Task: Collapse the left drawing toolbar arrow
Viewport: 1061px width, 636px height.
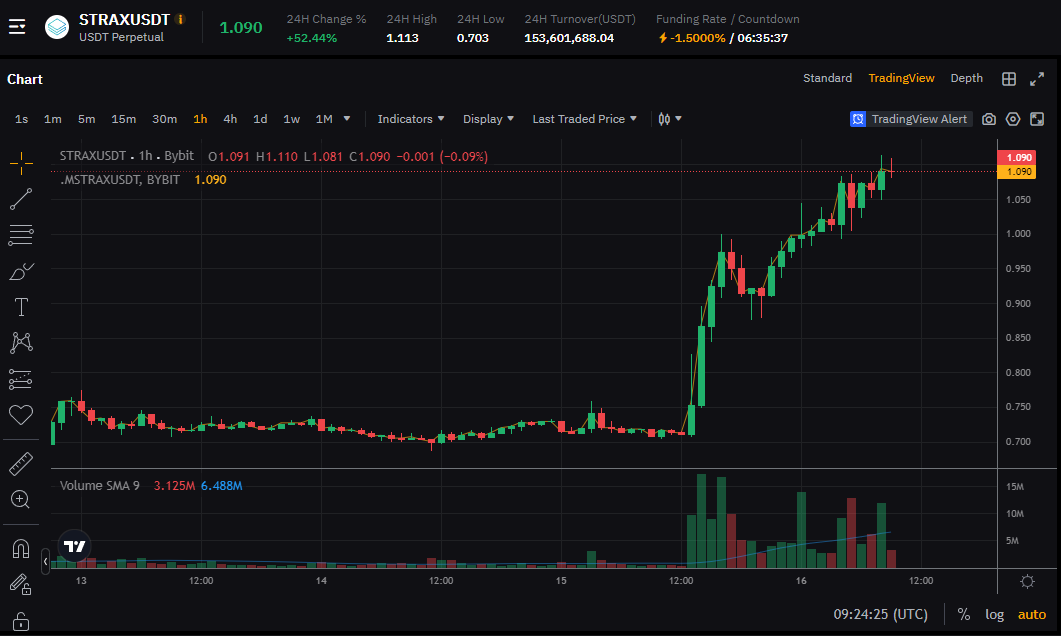Action: point(45,561)
